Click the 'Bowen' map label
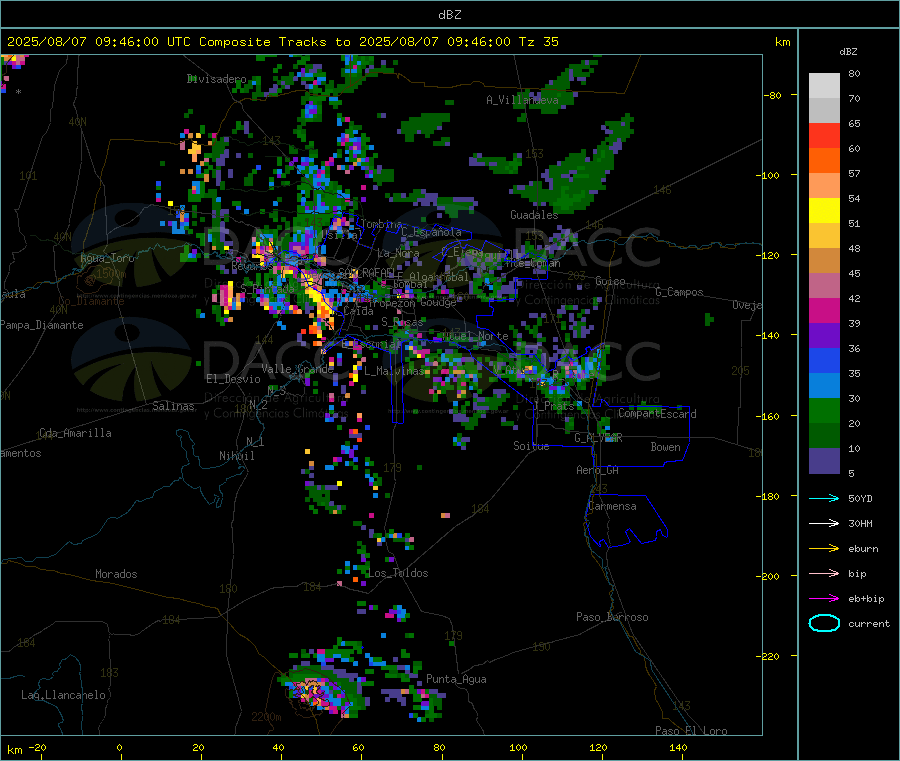 [x=665, y=447]
